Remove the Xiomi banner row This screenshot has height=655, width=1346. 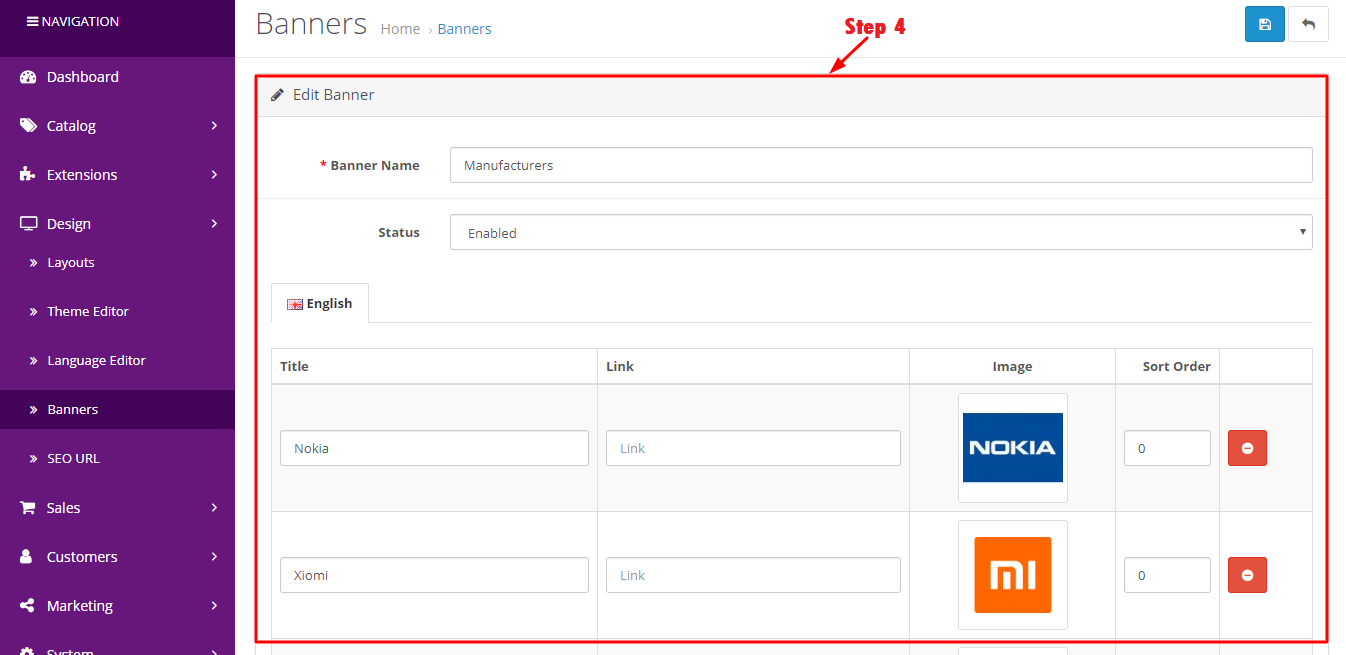tap(1247, 575)
